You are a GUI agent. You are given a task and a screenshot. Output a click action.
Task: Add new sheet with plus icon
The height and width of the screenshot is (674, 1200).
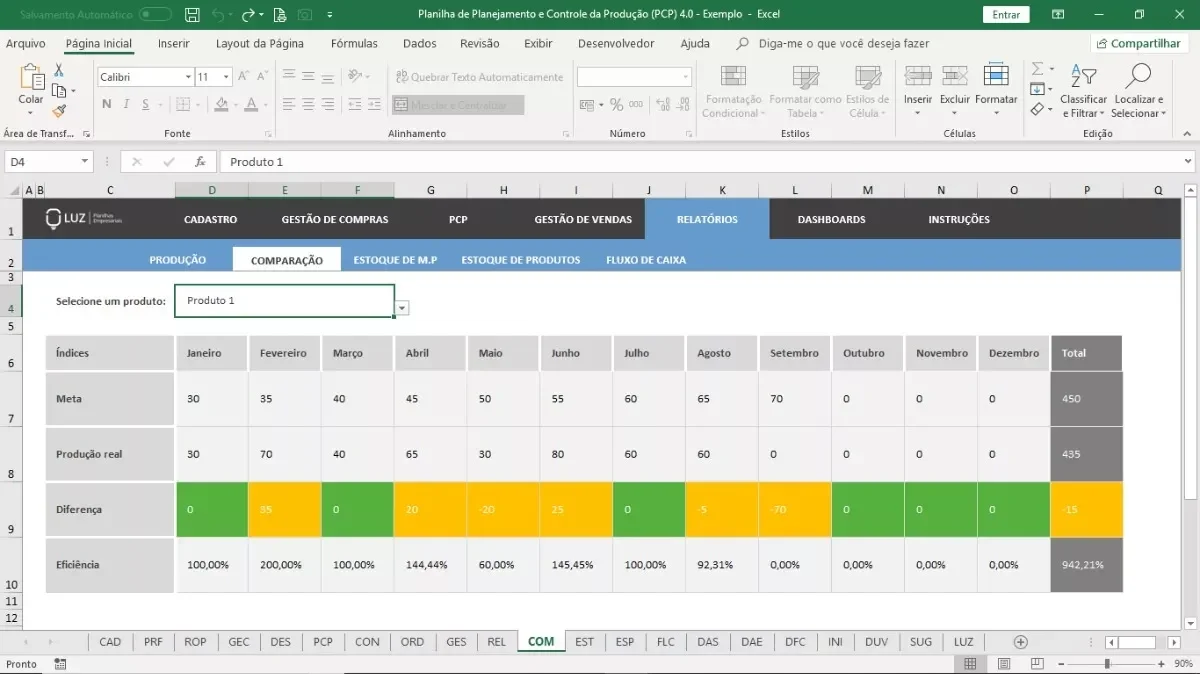pos(1021,642)
